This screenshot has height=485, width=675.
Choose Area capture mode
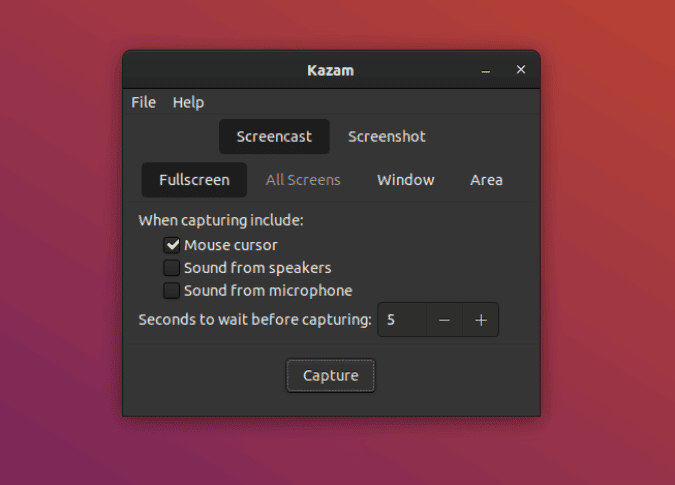[486, 180]
